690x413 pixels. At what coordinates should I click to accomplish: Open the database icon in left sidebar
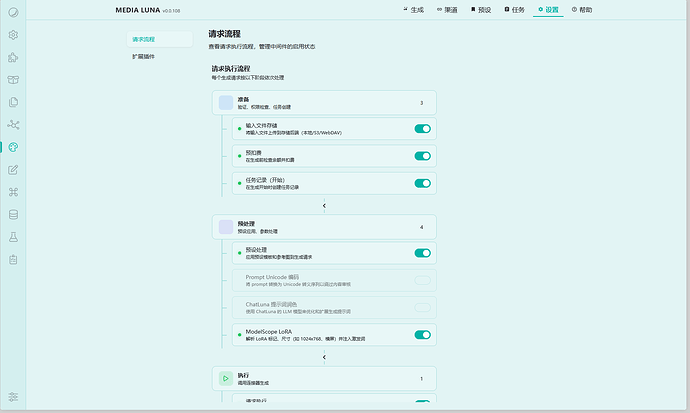coord(14,214)
